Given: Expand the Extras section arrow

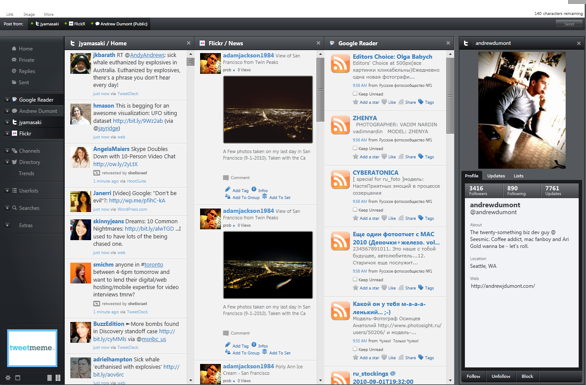Looking at the screenshot, I should click(7, 225).
